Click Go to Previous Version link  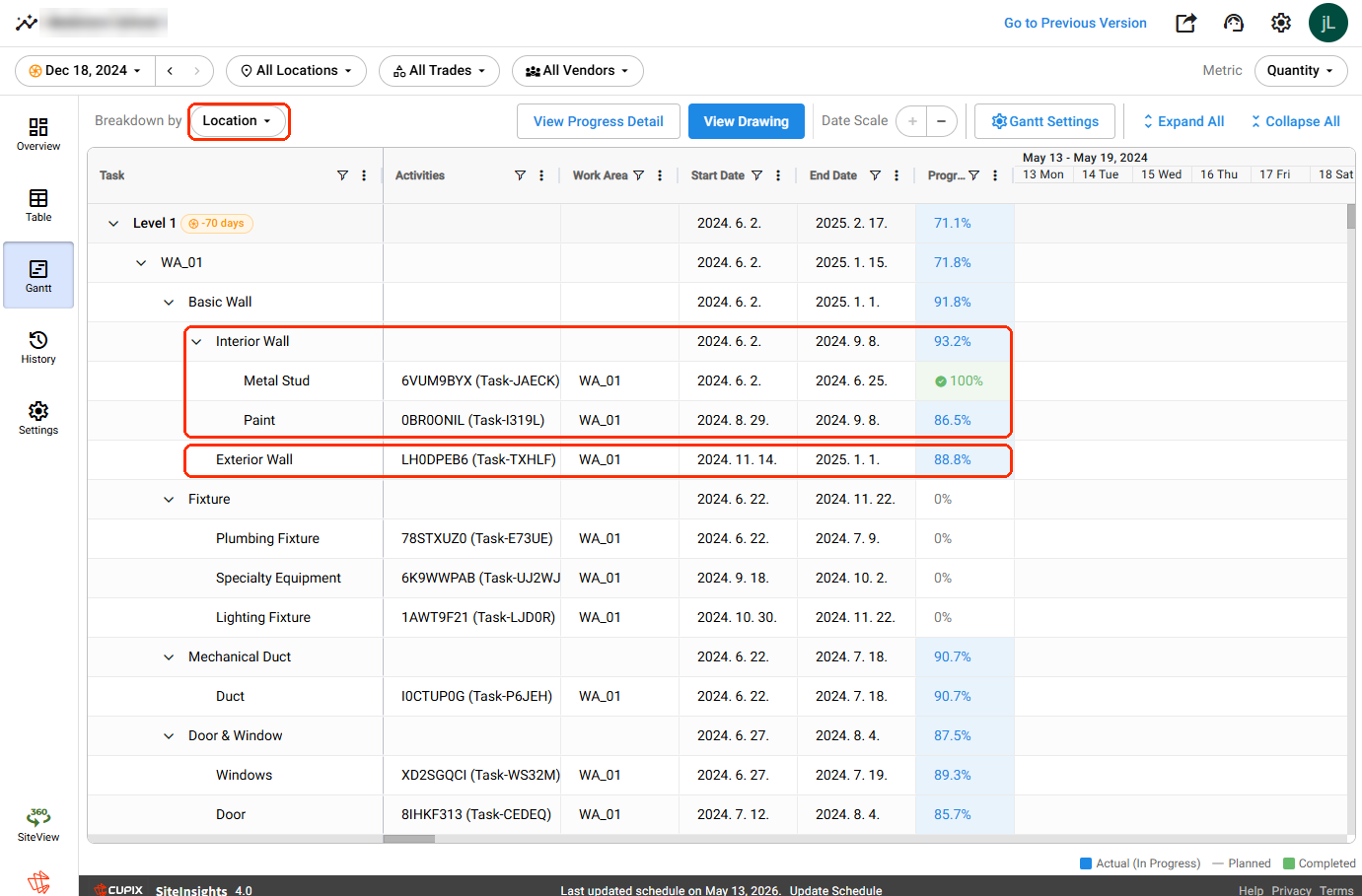click(1075, 23)
